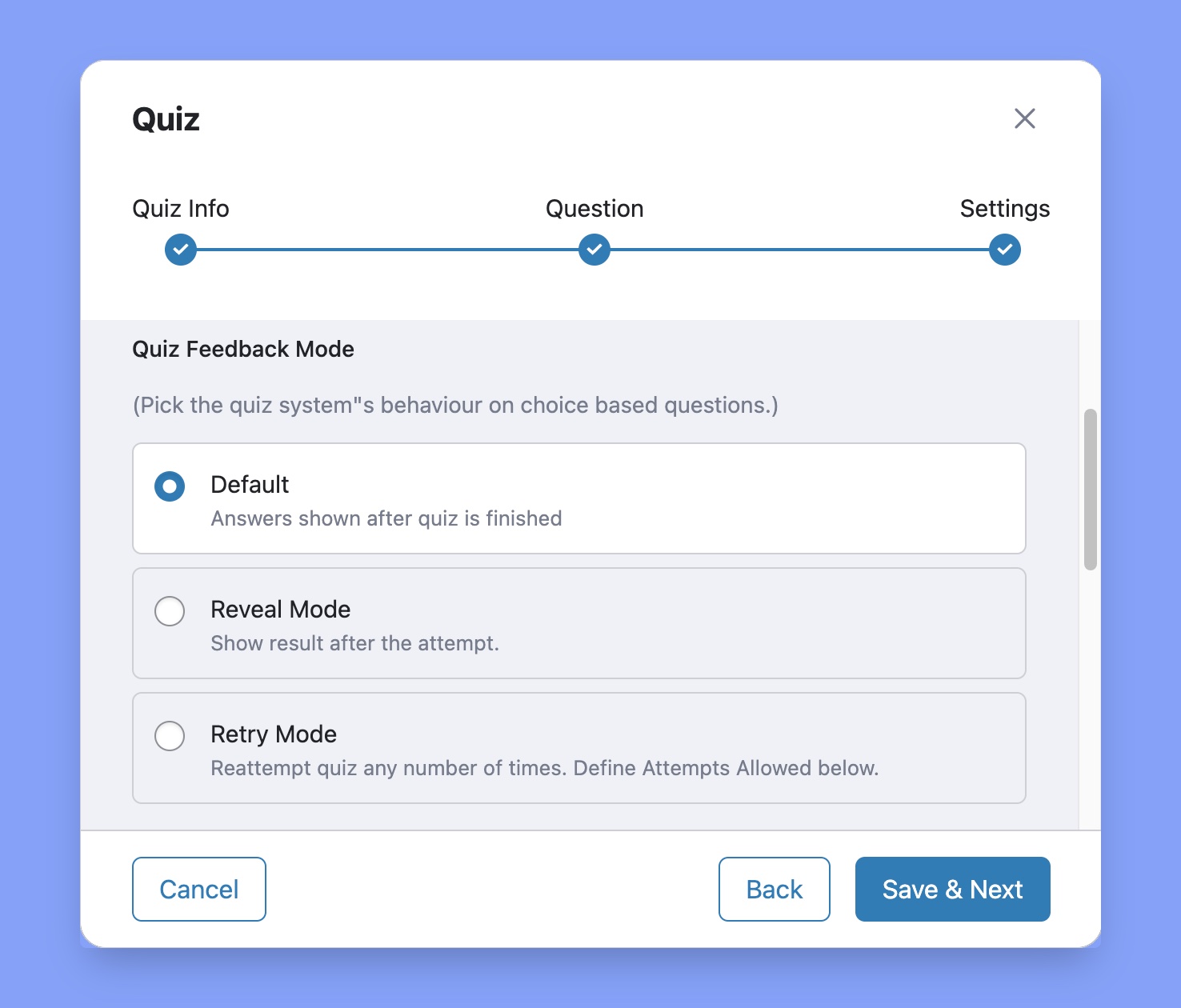Click the Quiz Info step checkmark circle
Screen dimensions: 1181x1008
(x=181, y=250)
